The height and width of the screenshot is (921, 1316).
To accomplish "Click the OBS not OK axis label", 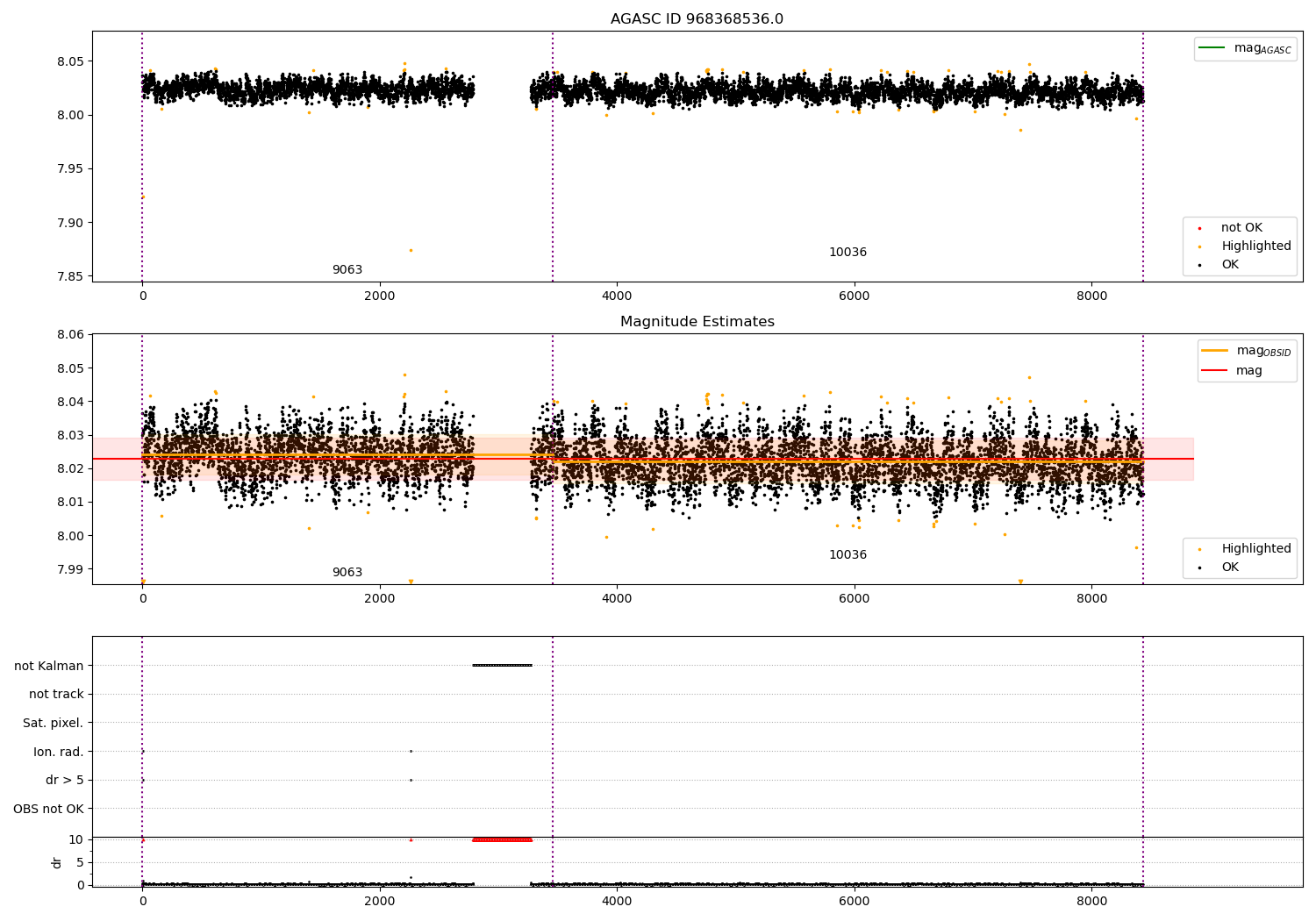I will tap(49, 809).
